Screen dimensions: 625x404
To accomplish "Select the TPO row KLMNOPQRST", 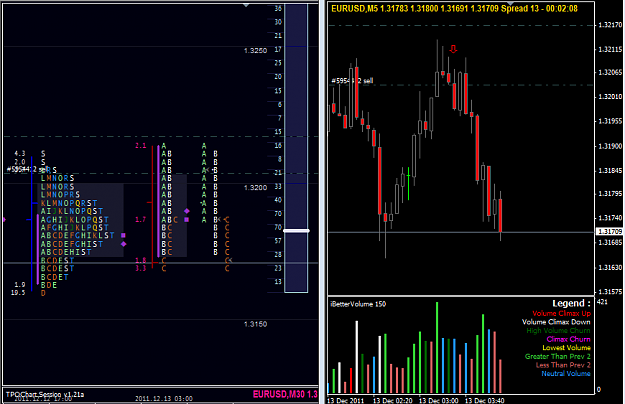I will click(x=69, y=203).
